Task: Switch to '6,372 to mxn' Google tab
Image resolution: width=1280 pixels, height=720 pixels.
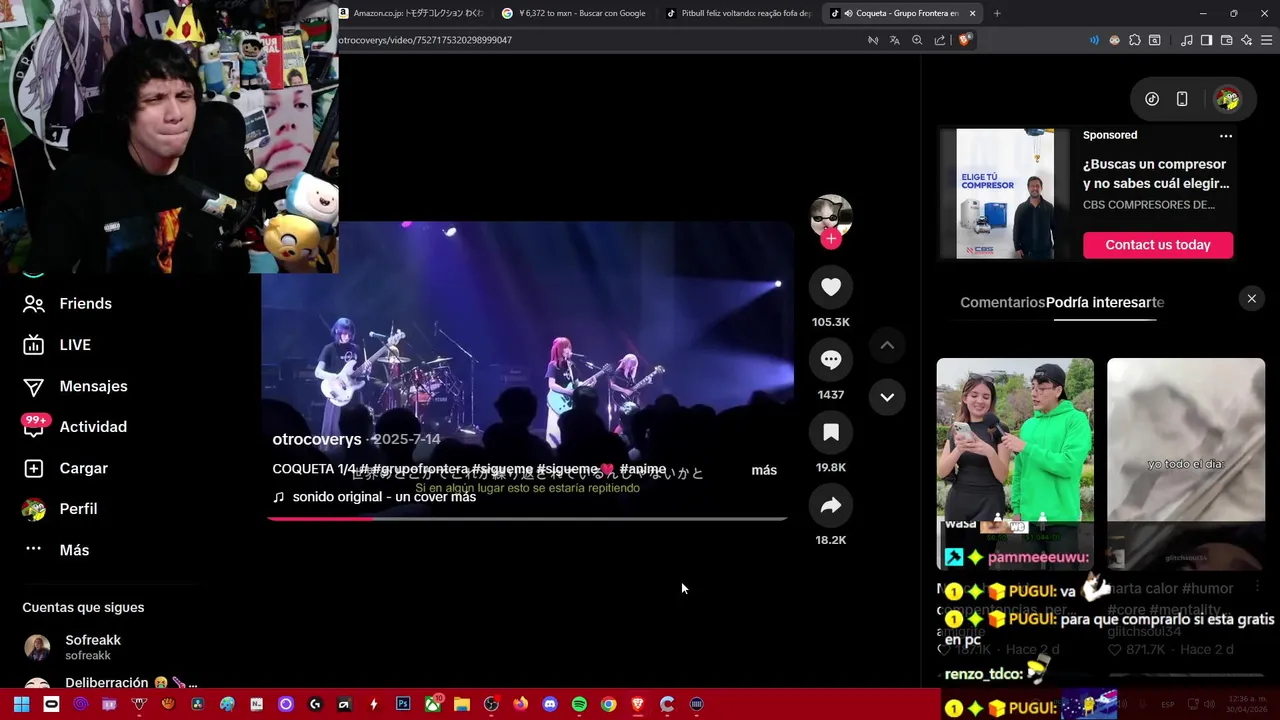Action: pos(574,13)
